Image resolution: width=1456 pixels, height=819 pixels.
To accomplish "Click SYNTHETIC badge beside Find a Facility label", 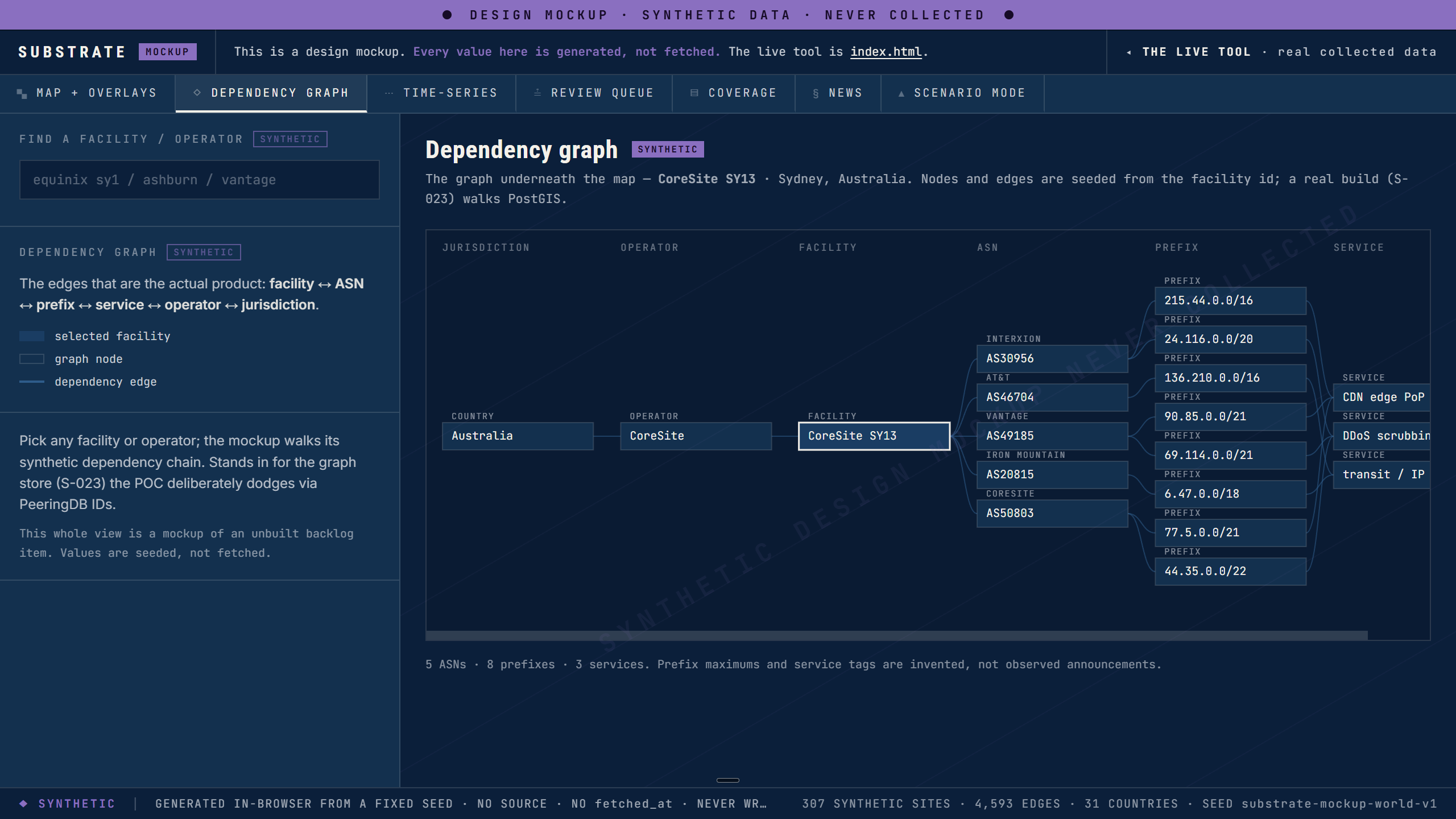I will tap(290, 139).
